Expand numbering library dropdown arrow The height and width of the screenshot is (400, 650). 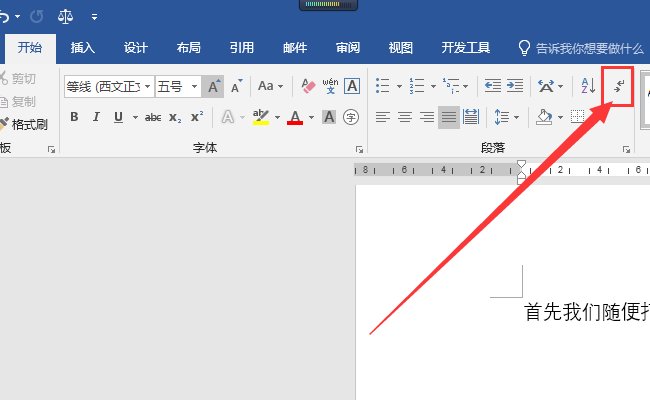(433, 87)
